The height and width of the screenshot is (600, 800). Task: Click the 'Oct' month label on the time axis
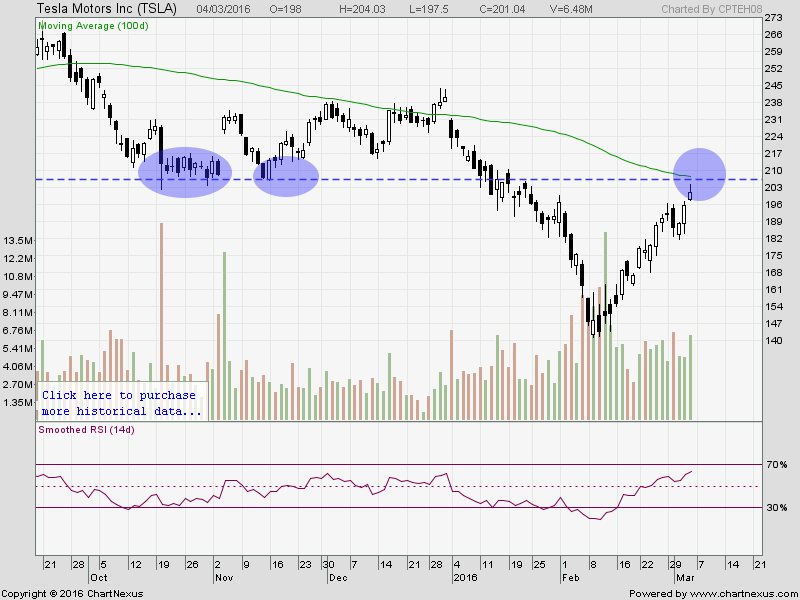click(98, 578)
